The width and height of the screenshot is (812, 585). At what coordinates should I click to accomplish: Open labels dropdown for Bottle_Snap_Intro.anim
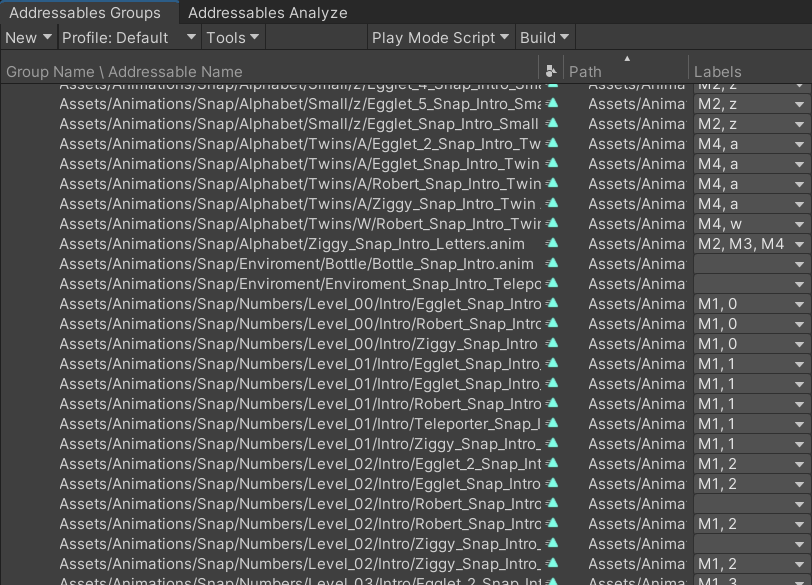[751, 264]
